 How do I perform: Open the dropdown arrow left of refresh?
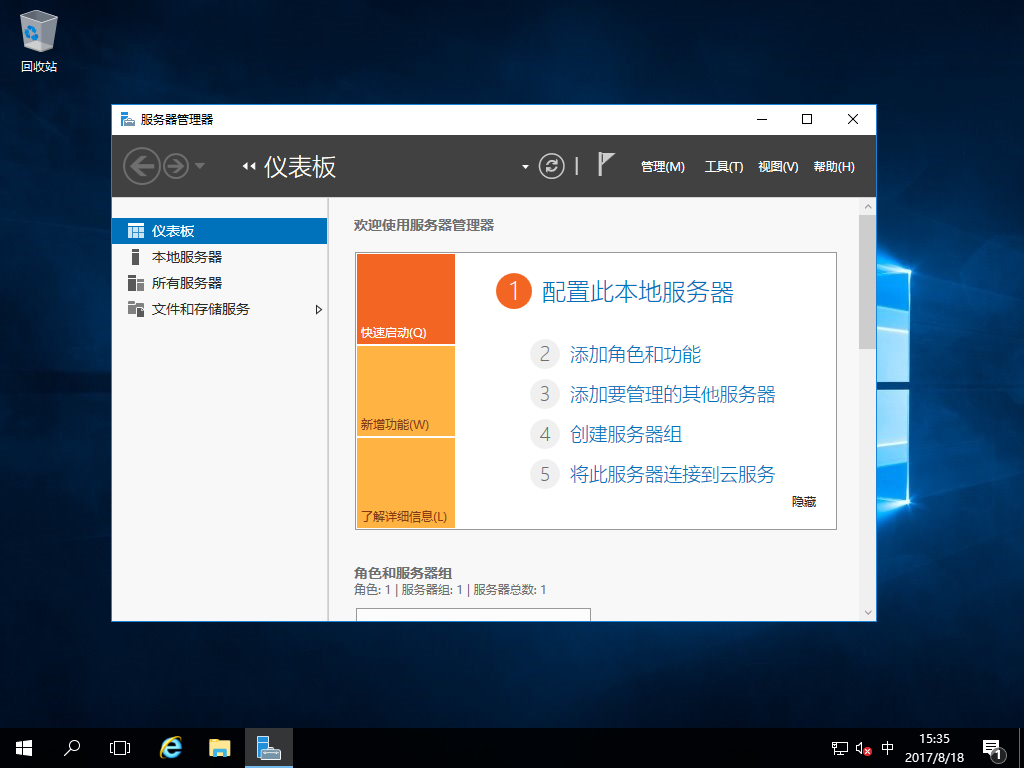(x=525, y=167)
